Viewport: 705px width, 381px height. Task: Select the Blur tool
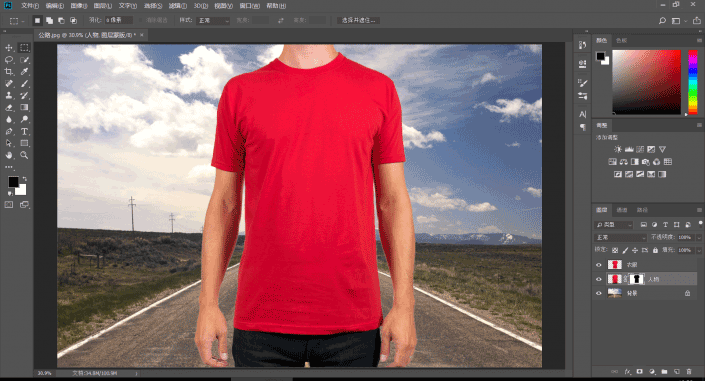point(9,119)
